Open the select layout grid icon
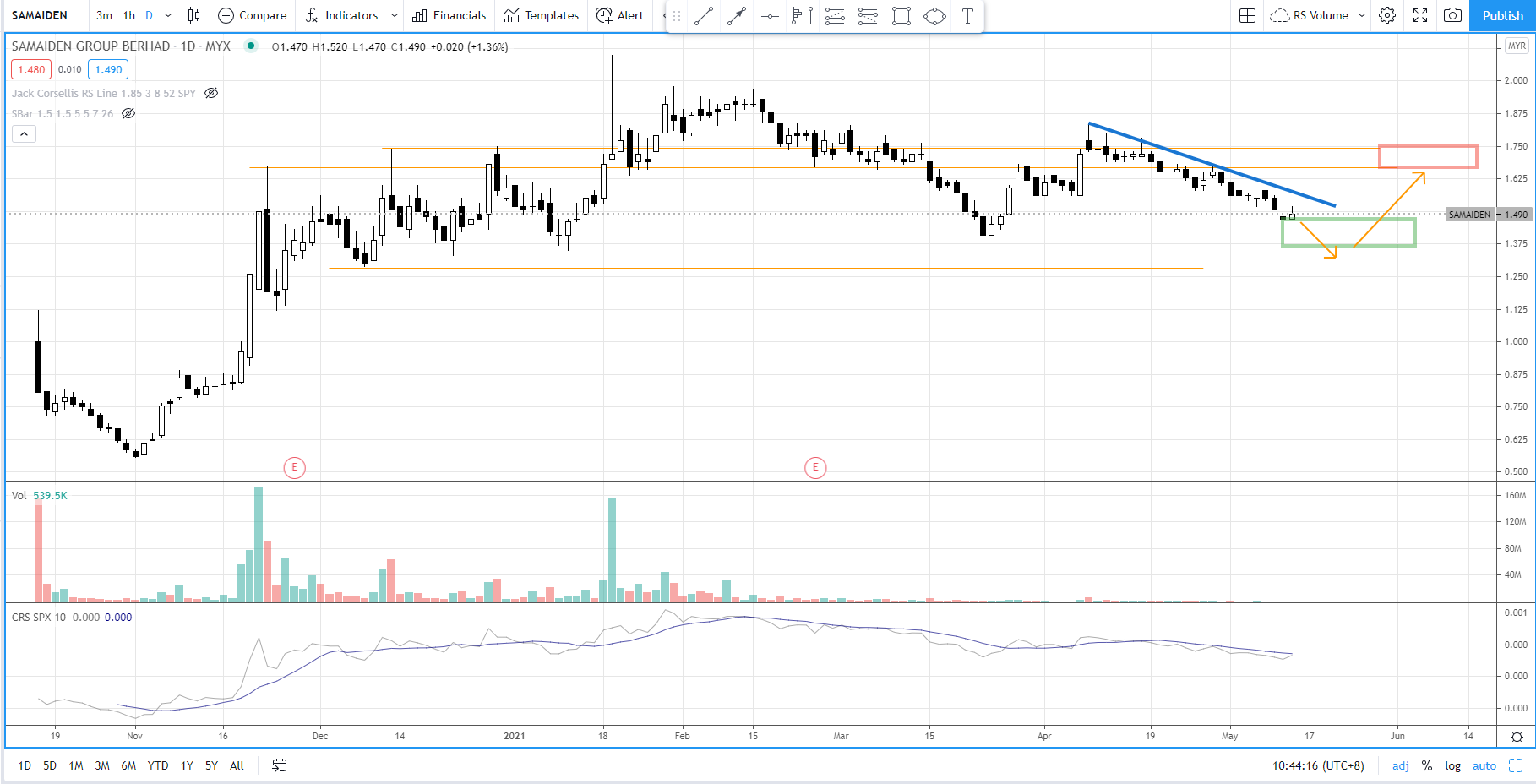 tap(1247, 15)
